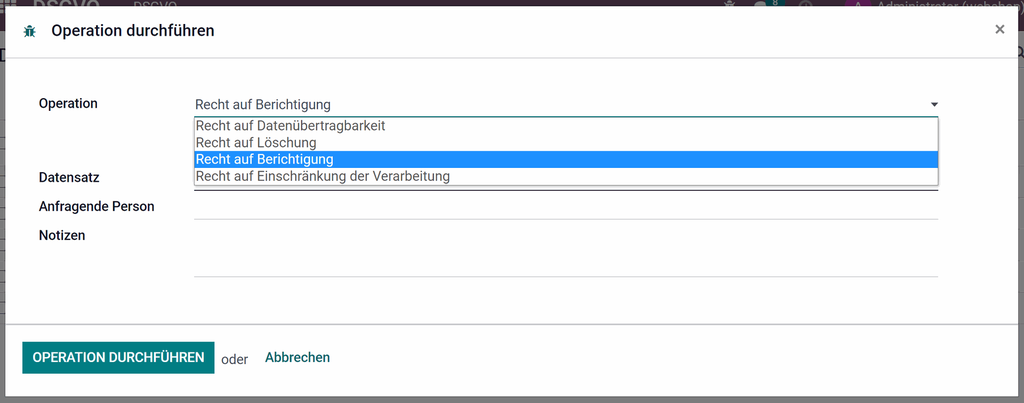The width and height of the screenshot is (1024, 403).
Task: Click into the Anfragende Person field
Action: 566,207
